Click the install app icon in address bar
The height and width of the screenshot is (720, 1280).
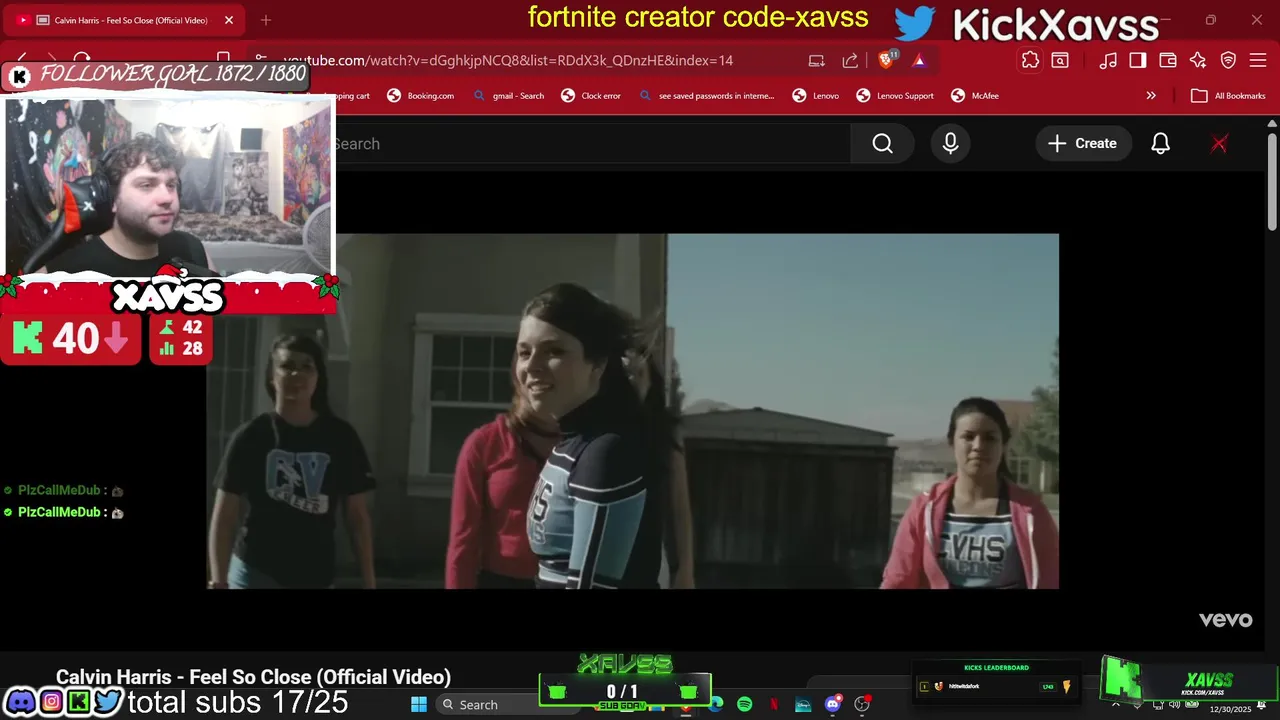coord(816,61)
